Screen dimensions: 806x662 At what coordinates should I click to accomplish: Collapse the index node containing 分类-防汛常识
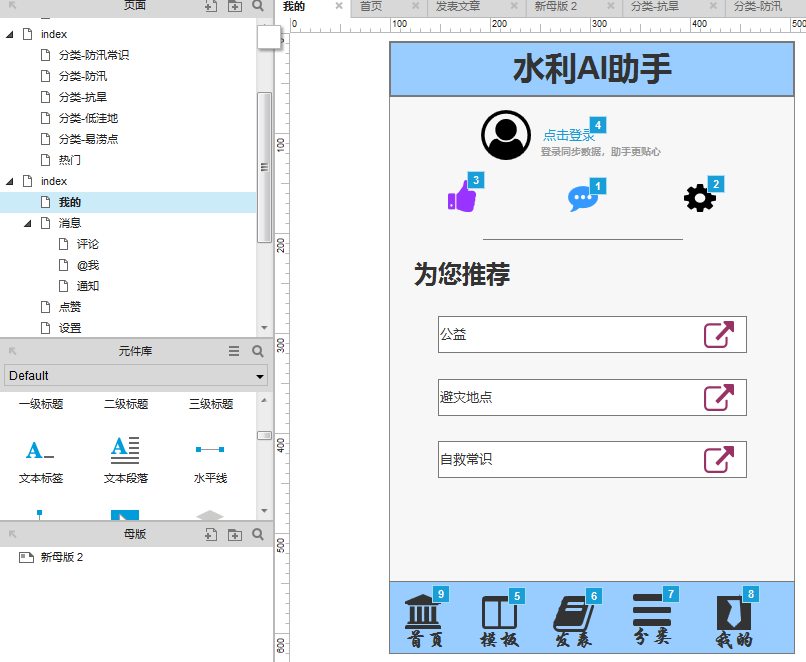pos(10,34)
